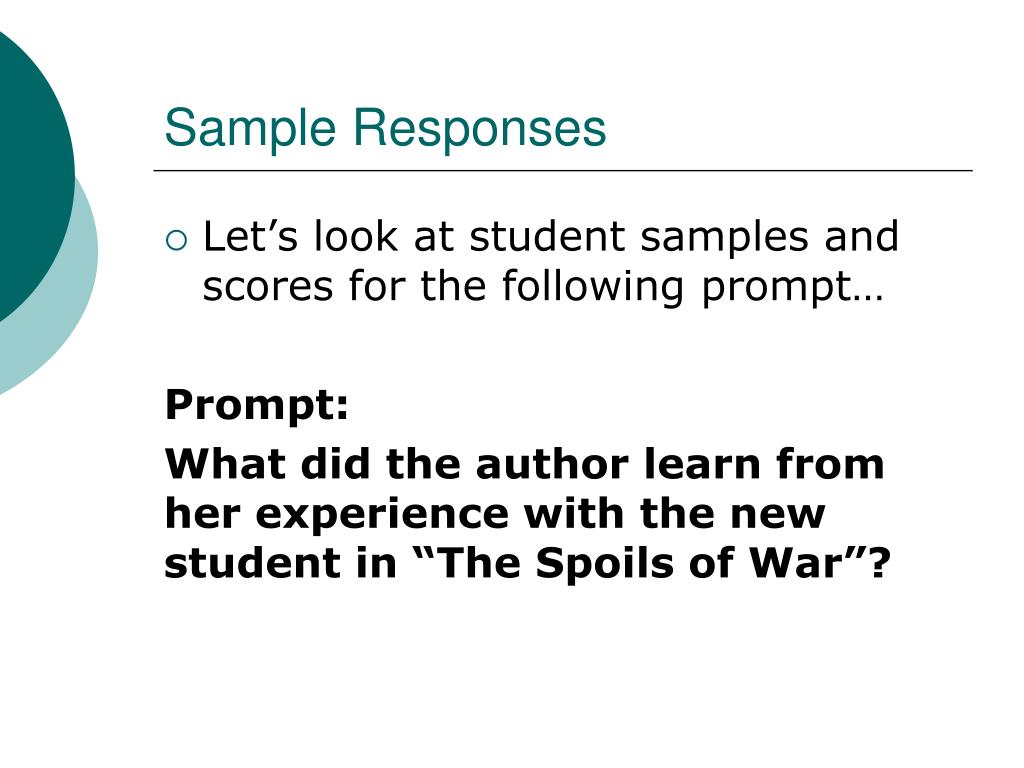Click the 'Let's look at student samples' line
Image resolution: width=1024 pixels, height=768 pixels.
(551, 236)
